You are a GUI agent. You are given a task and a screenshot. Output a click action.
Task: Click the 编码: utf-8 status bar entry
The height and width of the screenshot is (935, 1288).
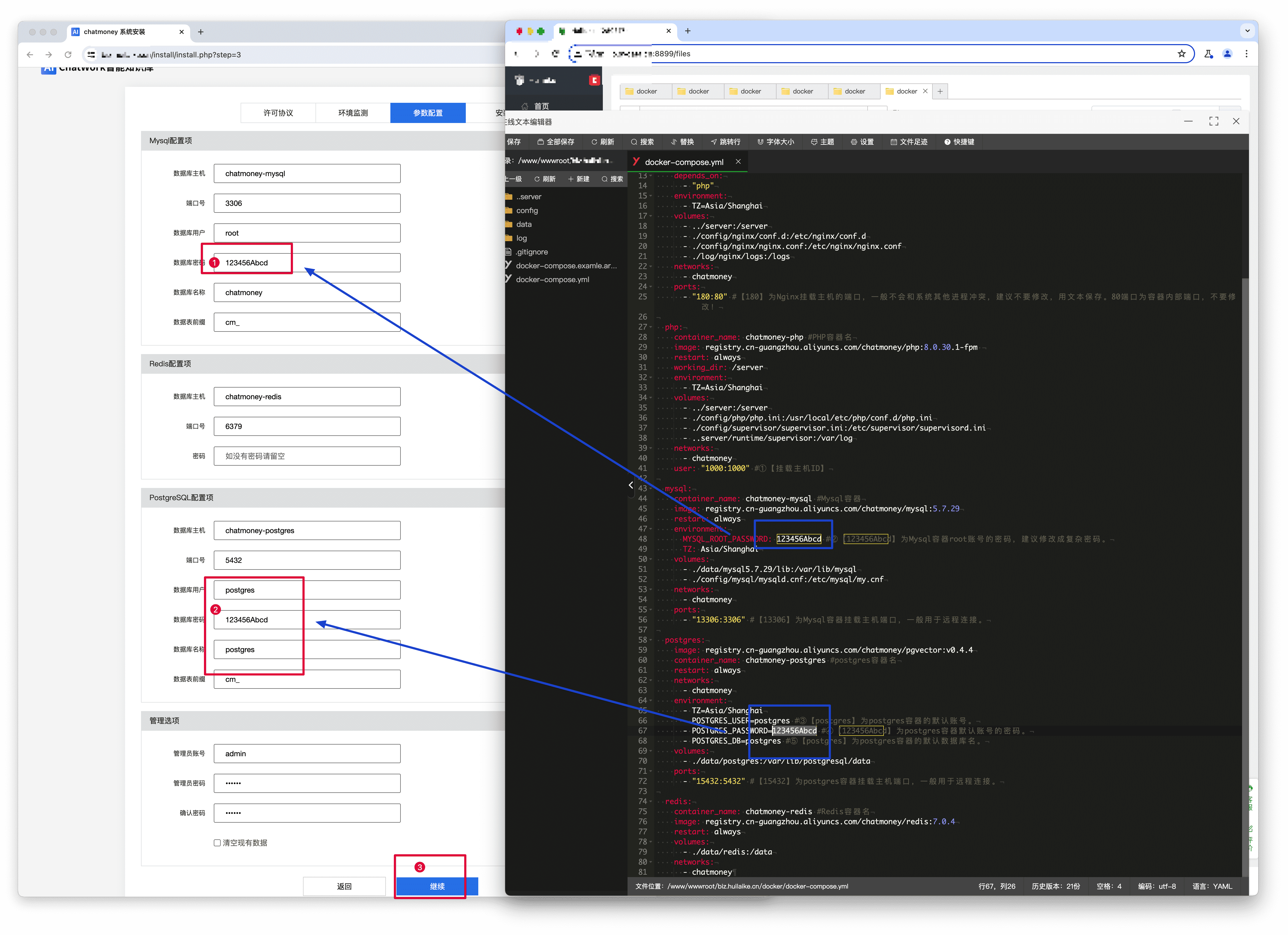[1157, 886]
